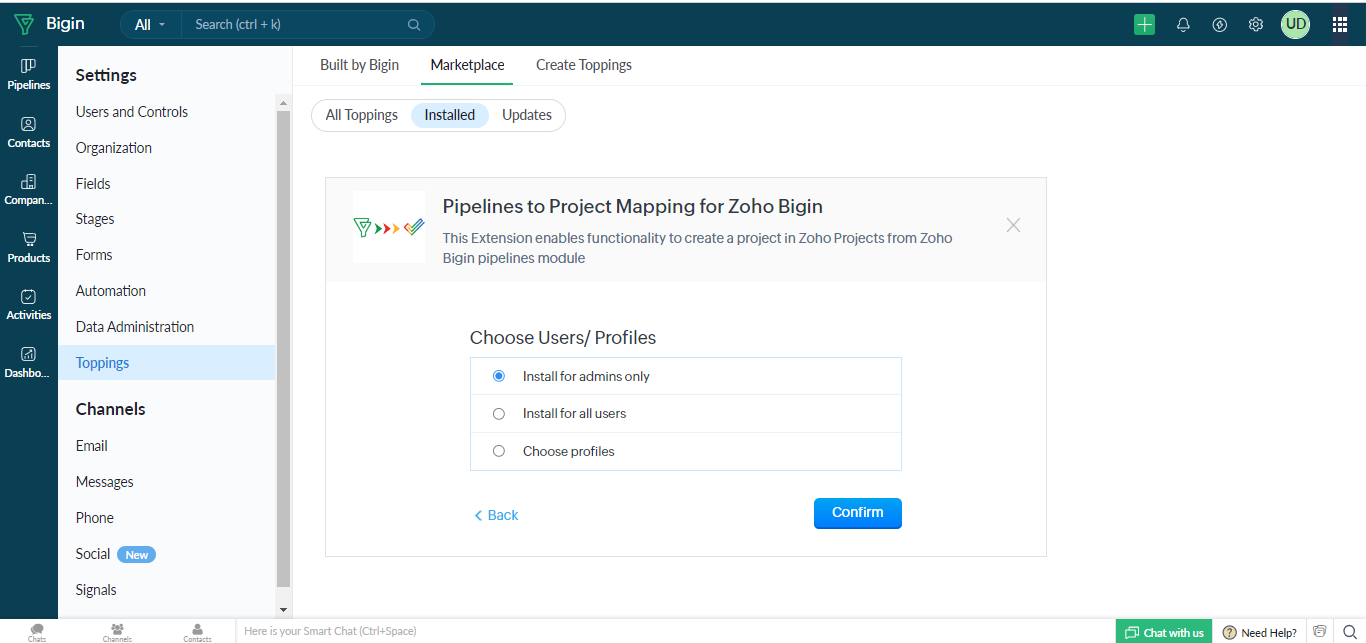
Task: Click the settings sidebar up arrow
Action: point(283,103)
